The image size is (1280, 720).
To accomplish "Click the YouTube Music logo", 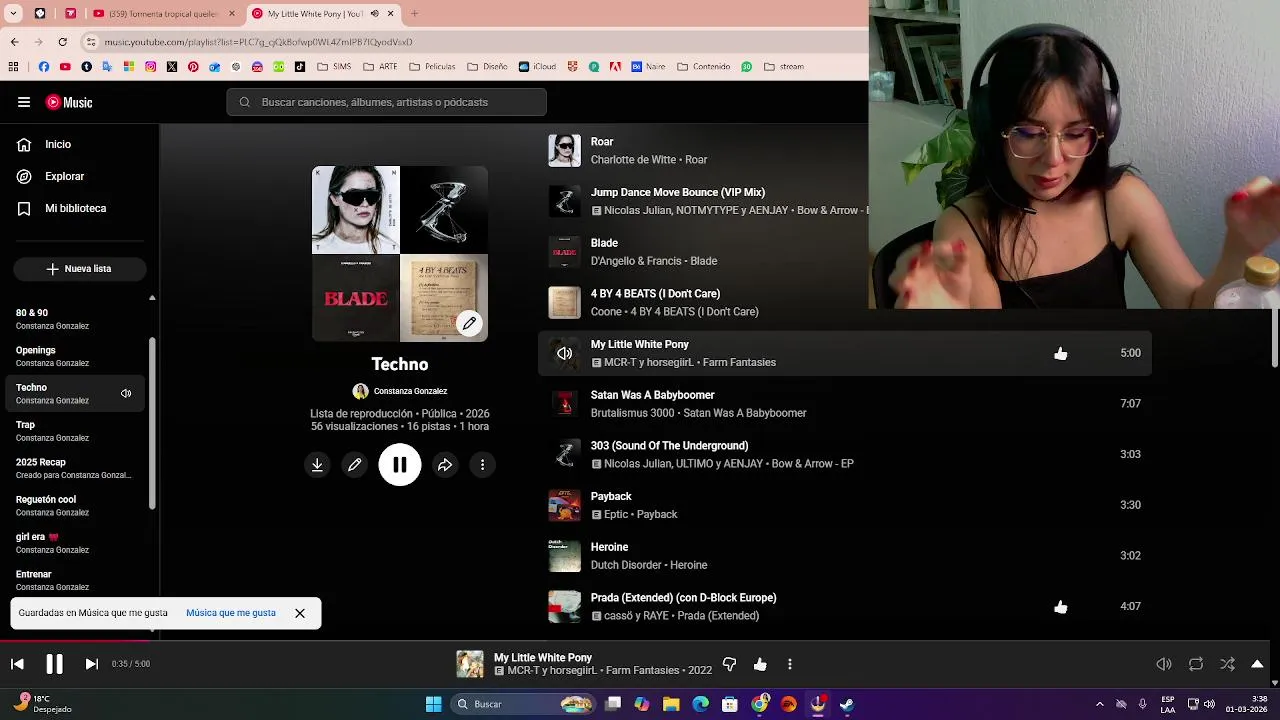I will (69, 102).
